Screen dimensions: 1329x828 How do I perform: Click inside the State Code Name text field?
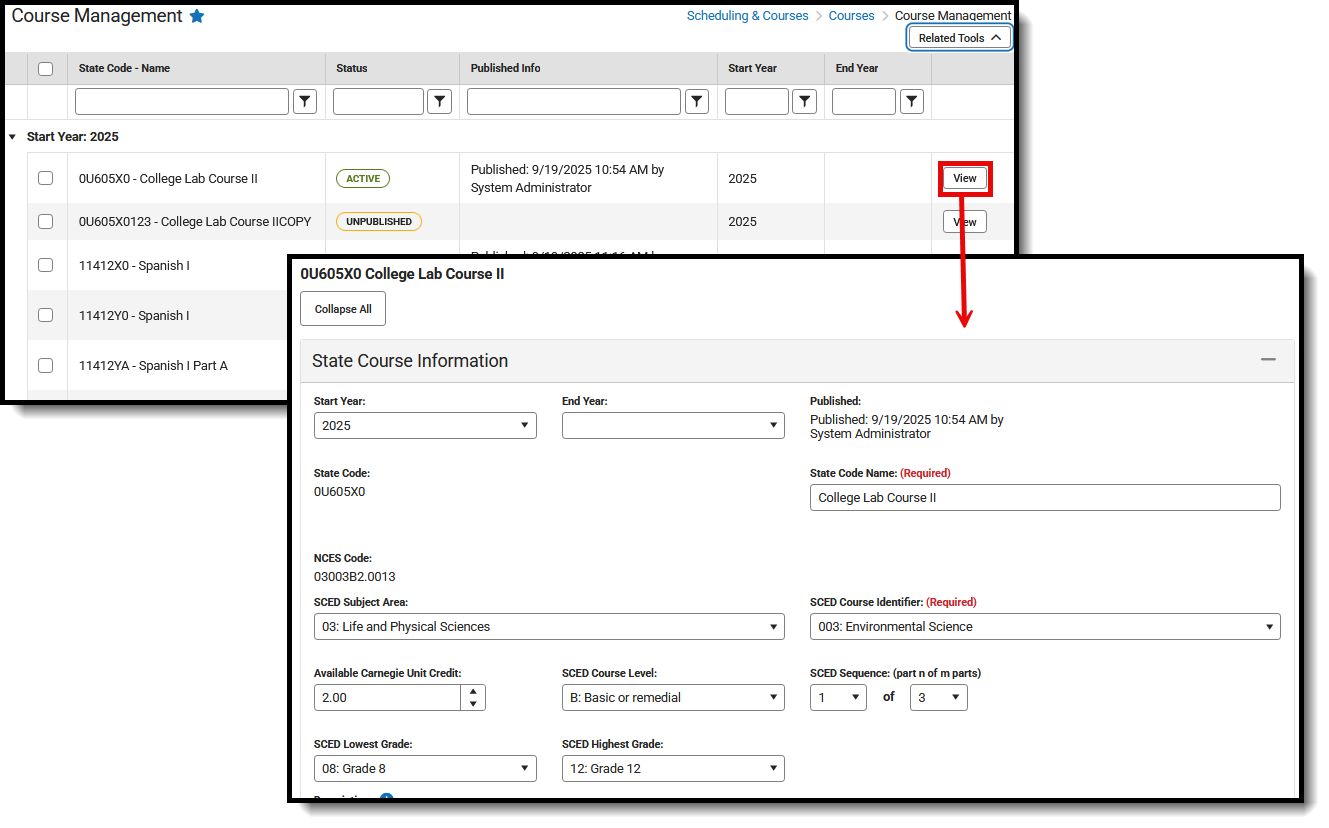(x=1044, y=497)
